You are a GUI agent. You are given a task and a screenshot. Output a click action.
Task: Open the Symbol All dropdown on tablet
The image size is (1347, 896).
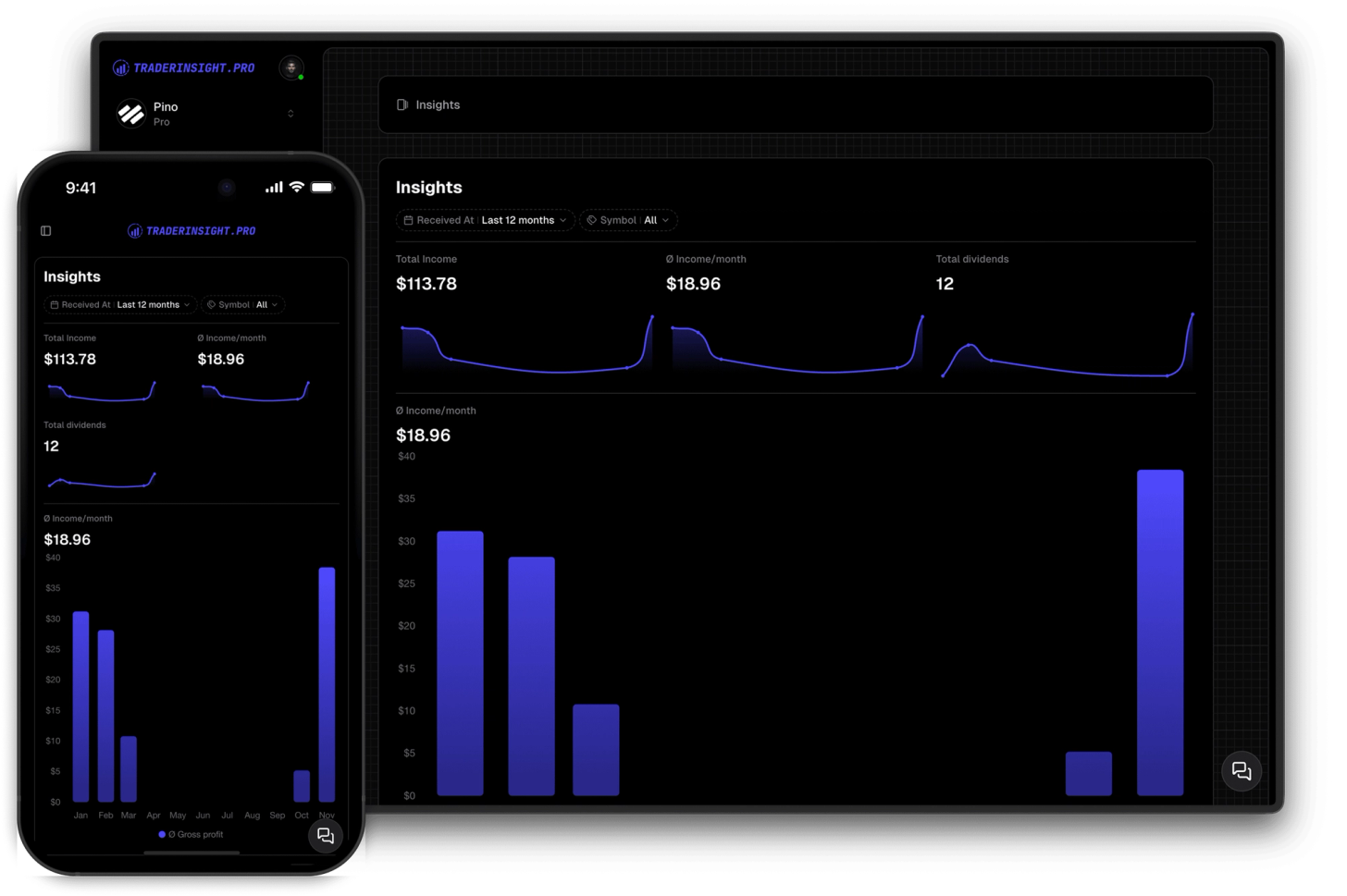tap(651, 220)
